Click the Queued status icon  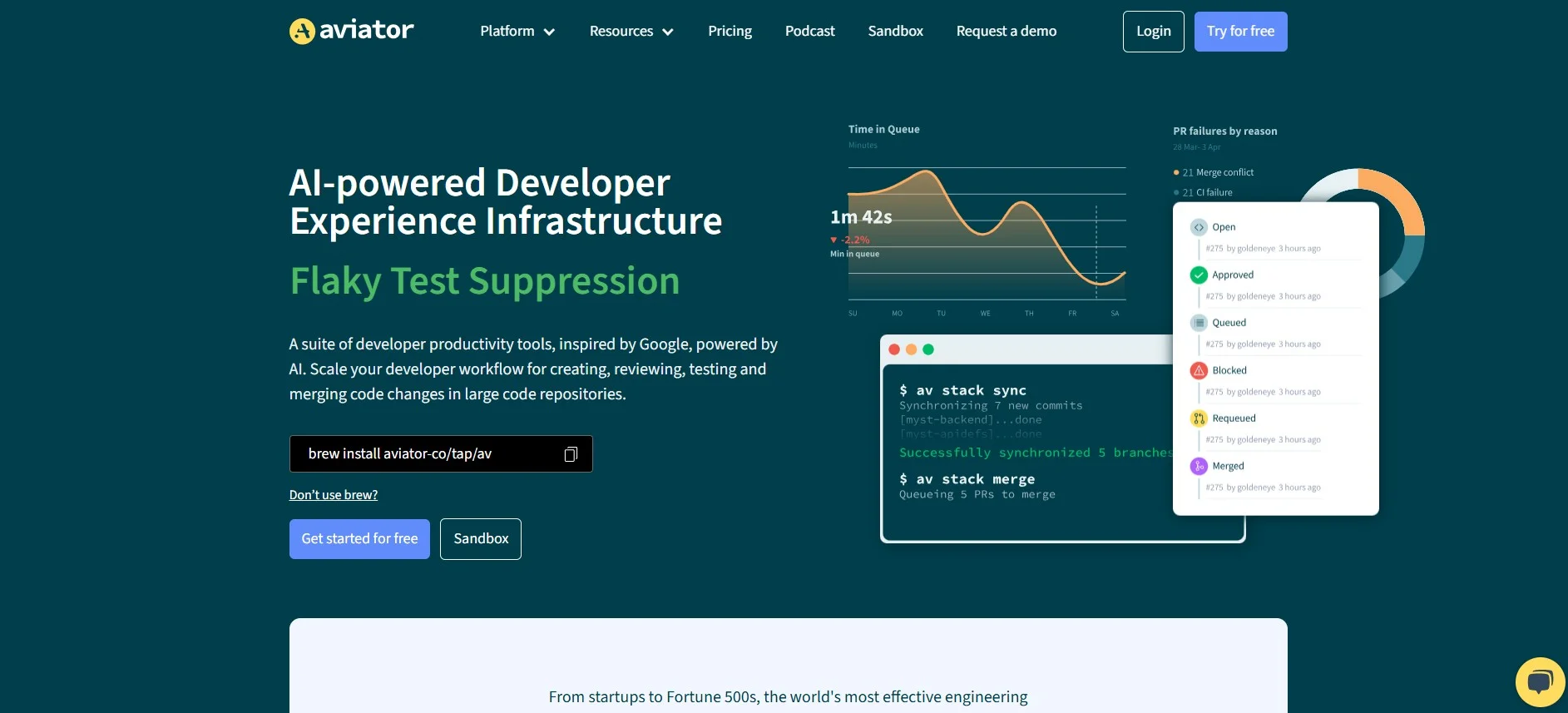(1199, 323)
